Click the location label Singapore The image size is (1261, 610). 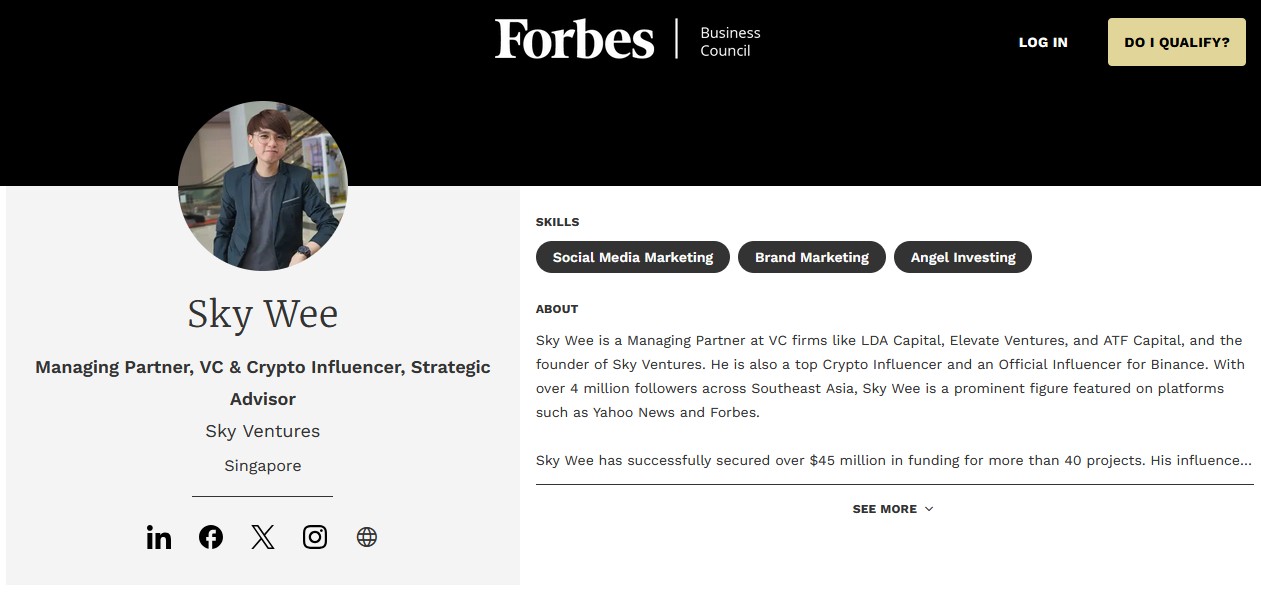pyautogui.click(x=262, y=465)
